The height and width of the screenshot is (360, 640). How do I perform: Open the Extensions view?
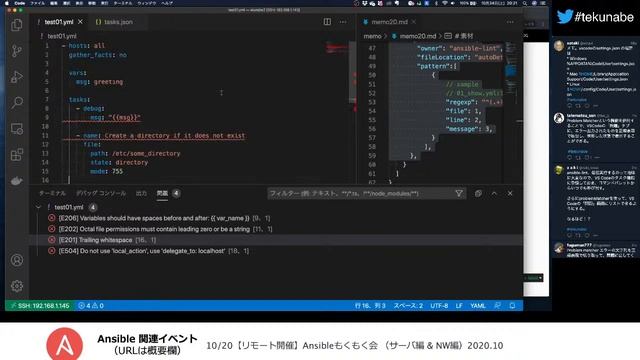tap(17, 155)
